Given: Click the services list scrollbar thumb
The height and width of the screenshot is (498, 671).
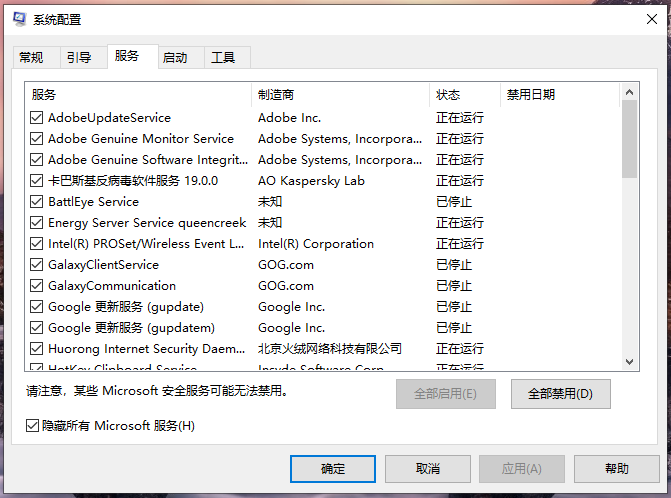Looking at the screenshot, I should click(629, 139).
